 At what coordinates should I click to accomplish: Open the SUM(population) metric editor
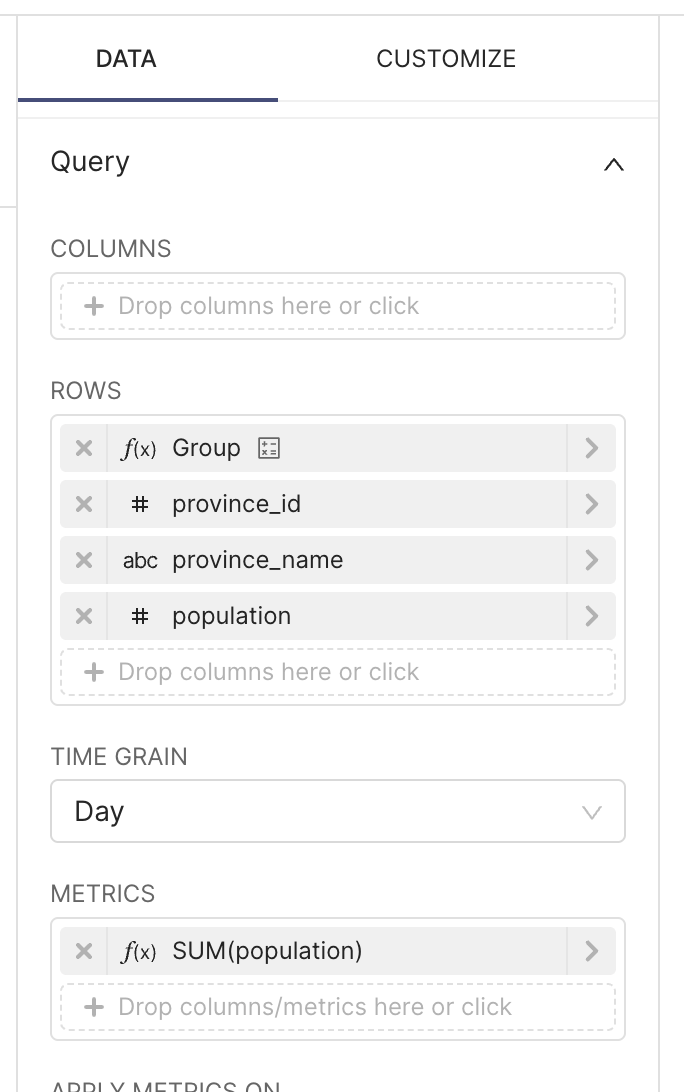click(x=591, y=951)
